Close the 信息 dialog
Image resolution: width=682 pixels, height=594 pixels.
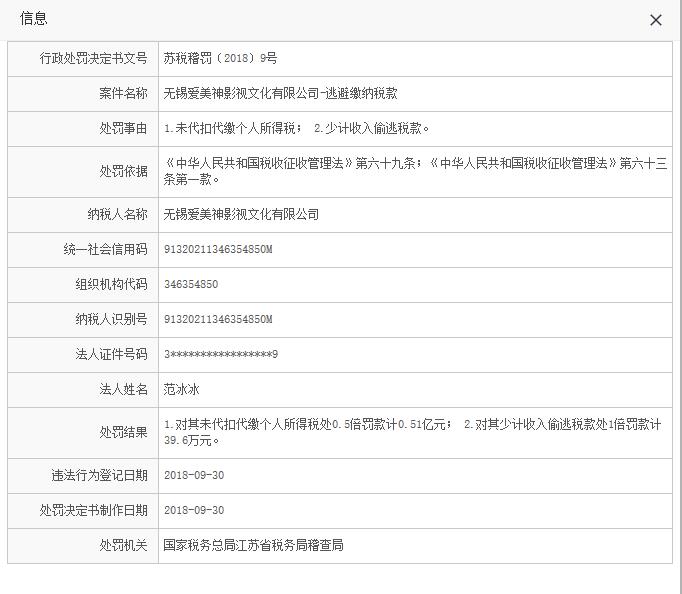pos(655,20)
